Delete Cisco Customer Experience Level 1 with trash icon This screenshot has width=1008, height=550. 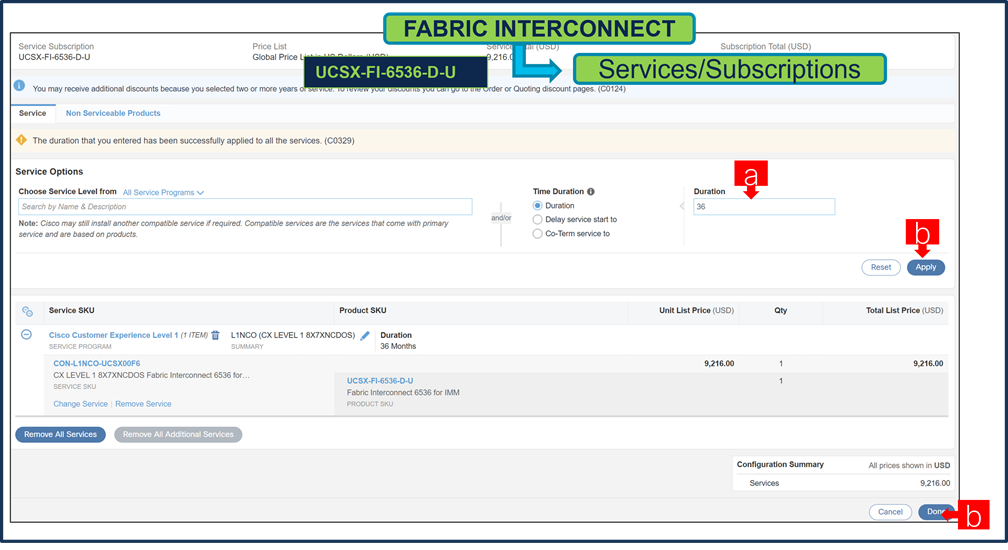[x=215, y=335]
